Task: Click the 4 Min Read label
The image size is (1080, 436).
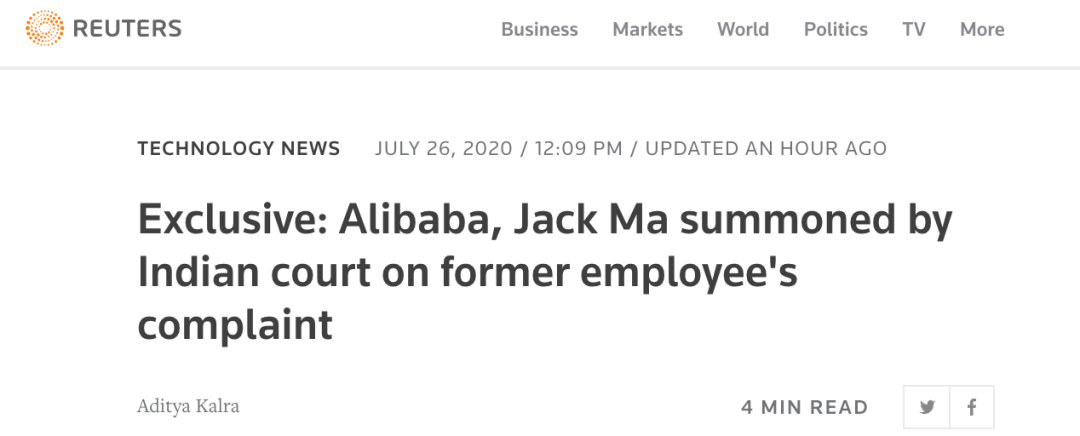Action: click(804, 407)
